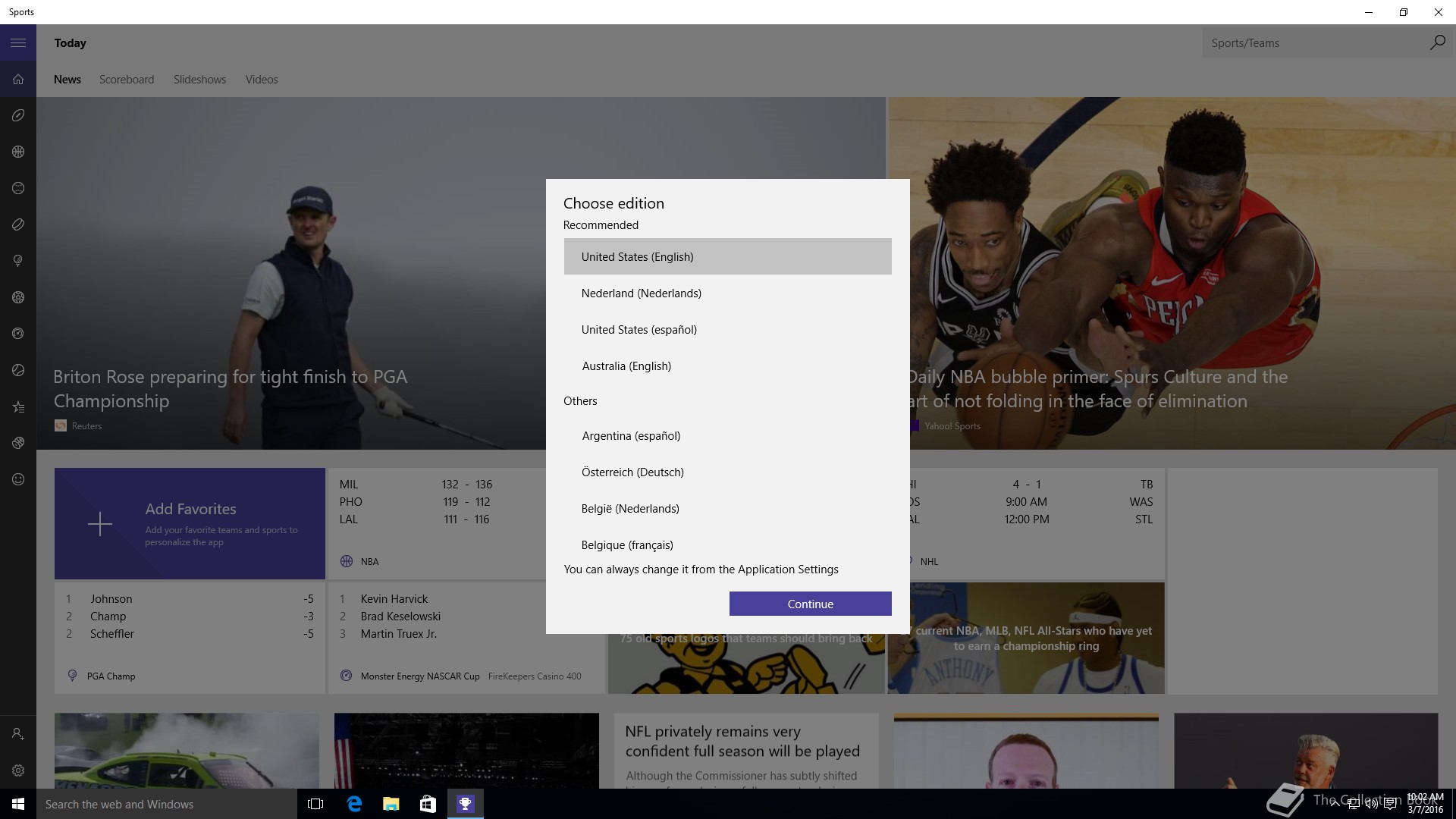Select the United States (English) edition
Image resolution: width=1456 pixels, height=819 pixels.
coord(727,256)
